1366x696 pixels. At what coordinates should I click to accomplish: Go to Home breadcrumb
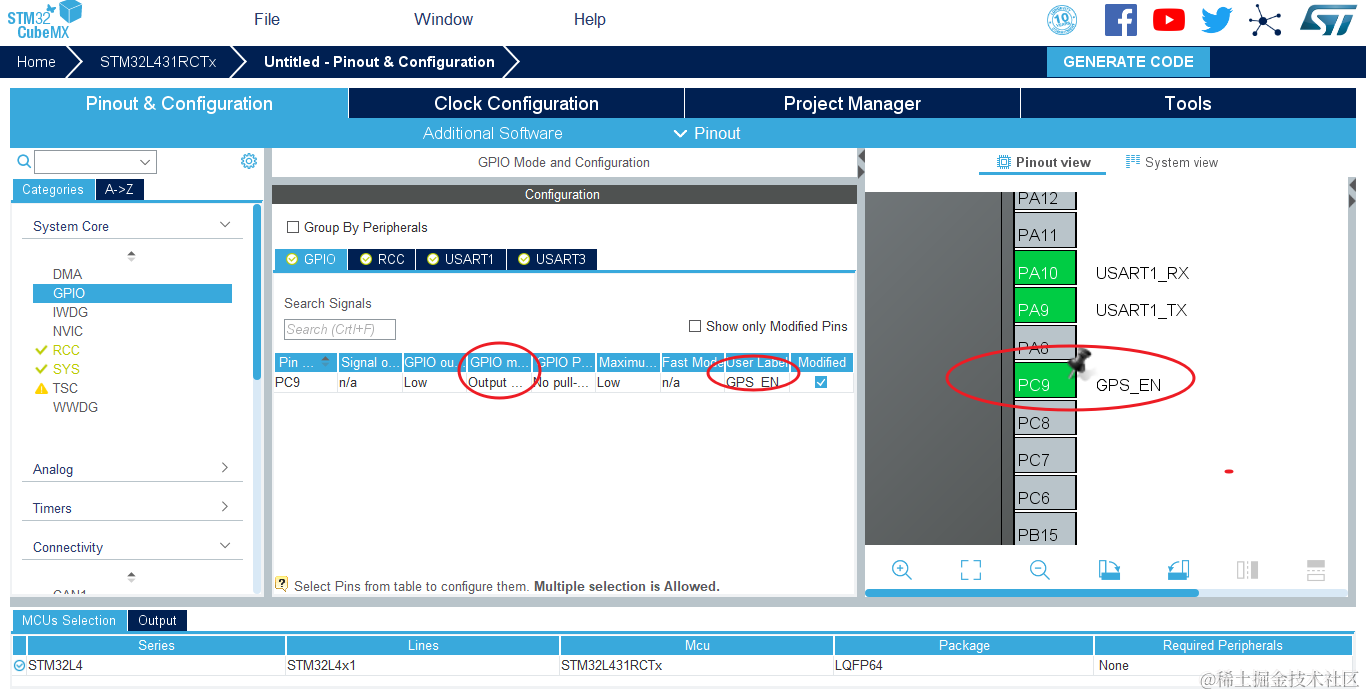tap(36, 61)
